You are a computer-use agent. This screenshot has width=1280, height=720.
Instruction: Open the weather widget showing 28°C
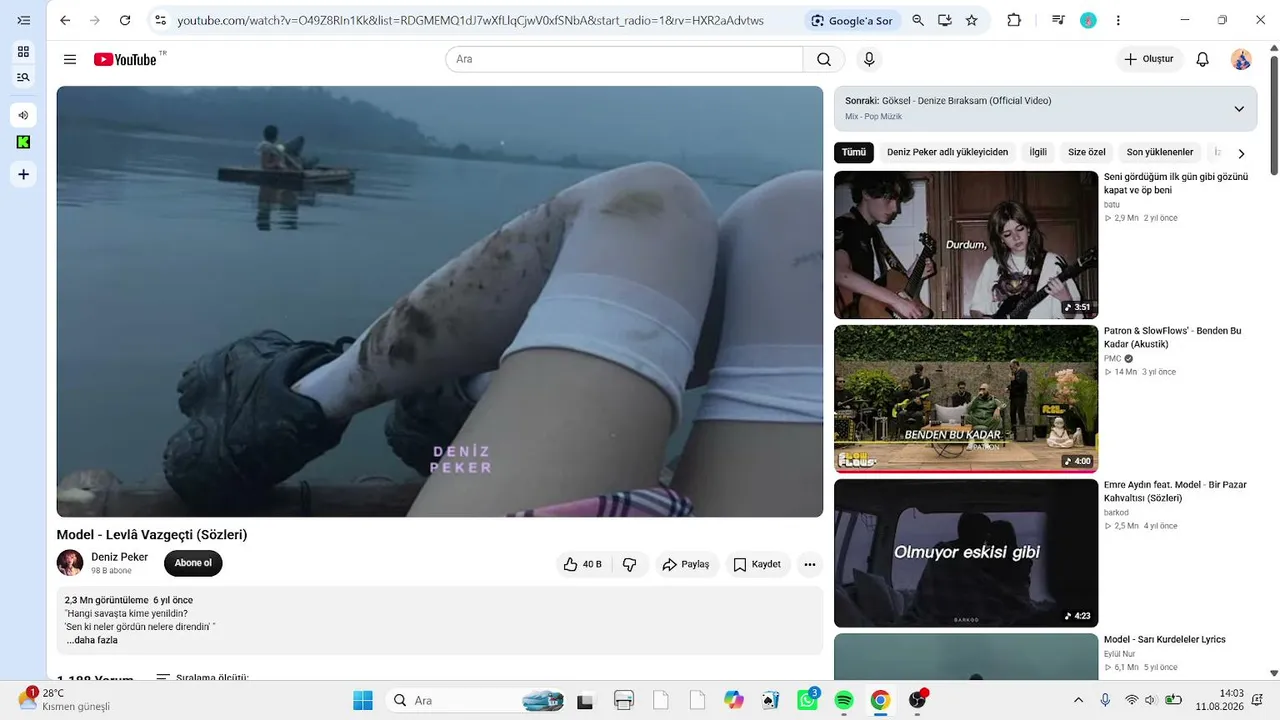[64, 699]
